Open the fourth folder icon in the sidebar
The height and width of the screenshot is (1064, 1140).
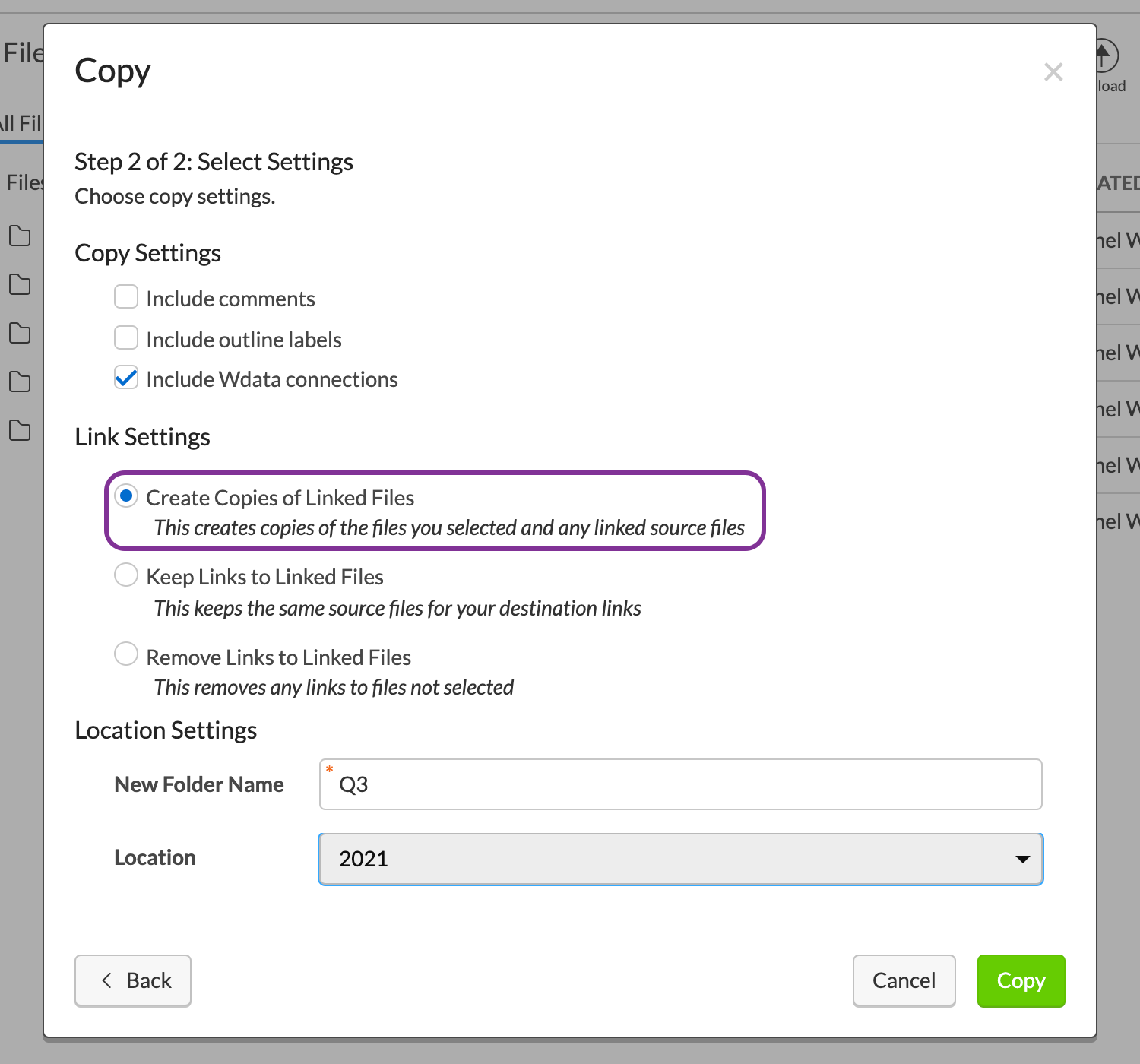[20, 382]
